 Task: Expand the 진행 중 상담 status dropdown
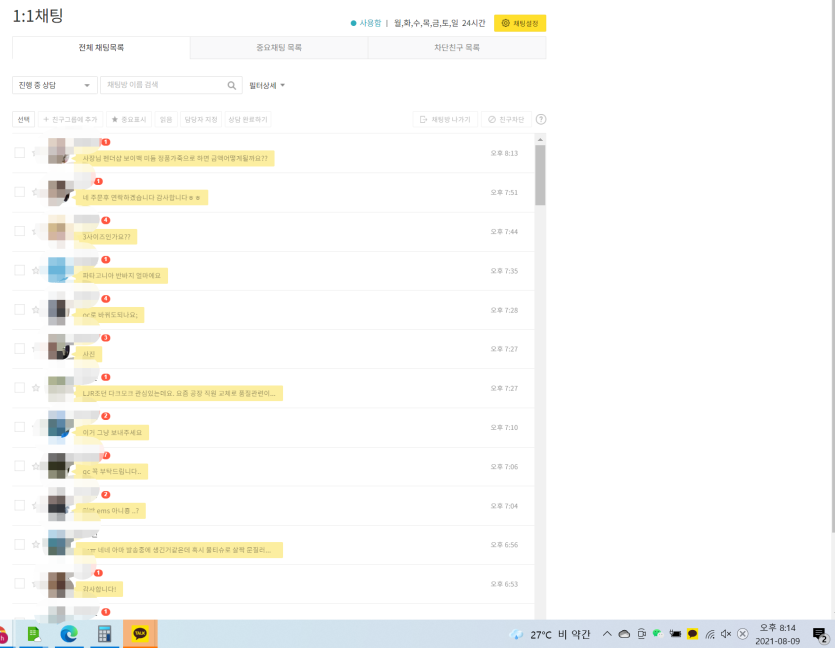click(x=54, y=85)
